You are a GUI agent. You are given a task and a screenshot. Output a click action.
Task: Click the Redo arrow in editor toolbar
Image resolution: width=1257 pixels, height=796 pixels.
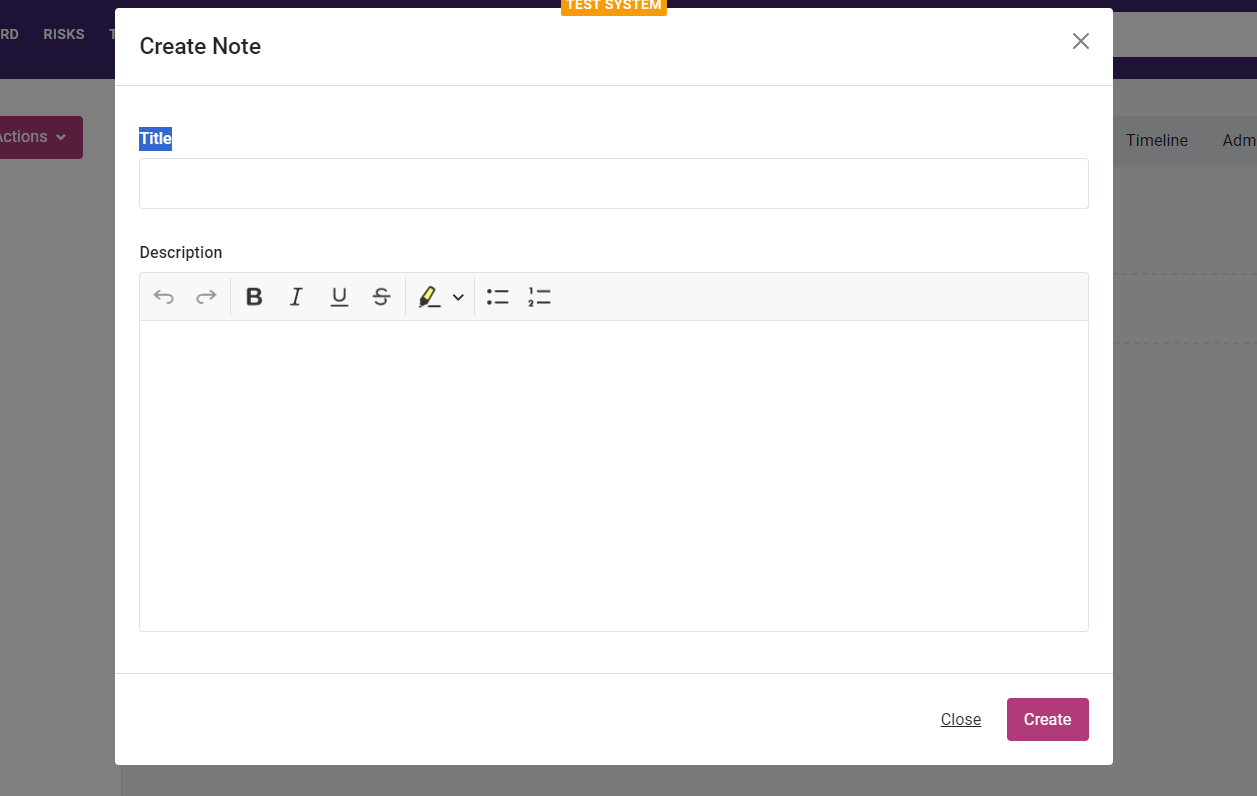(206, 297)
